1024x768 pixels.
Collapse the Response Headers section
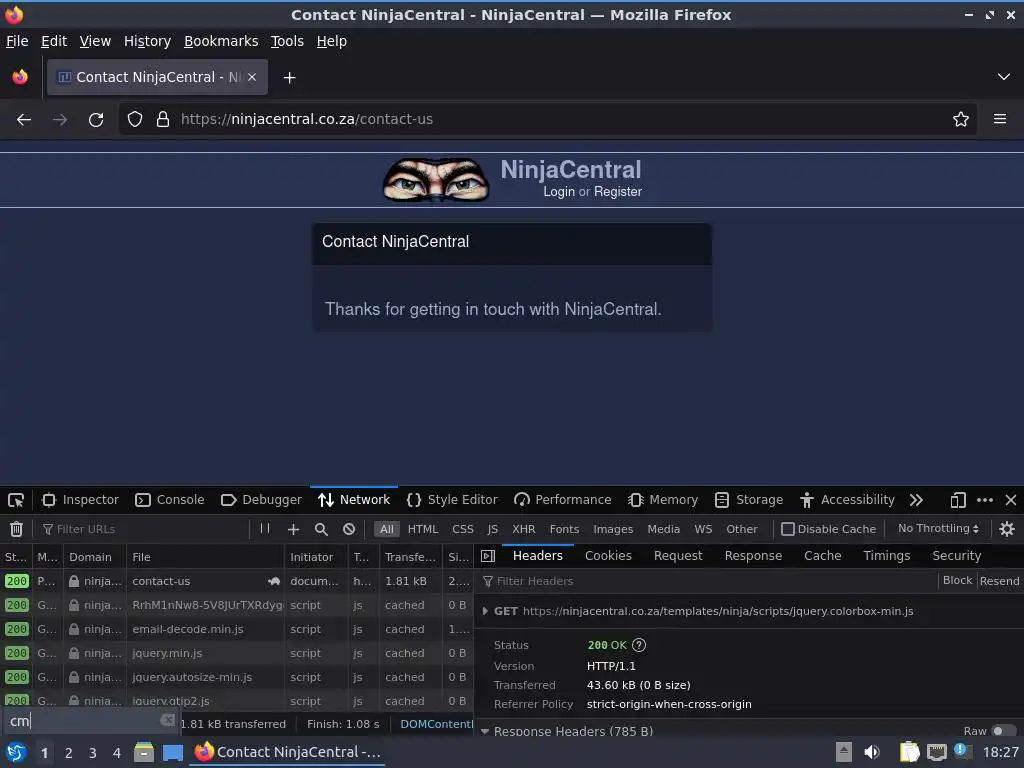[x=485, y=731]
